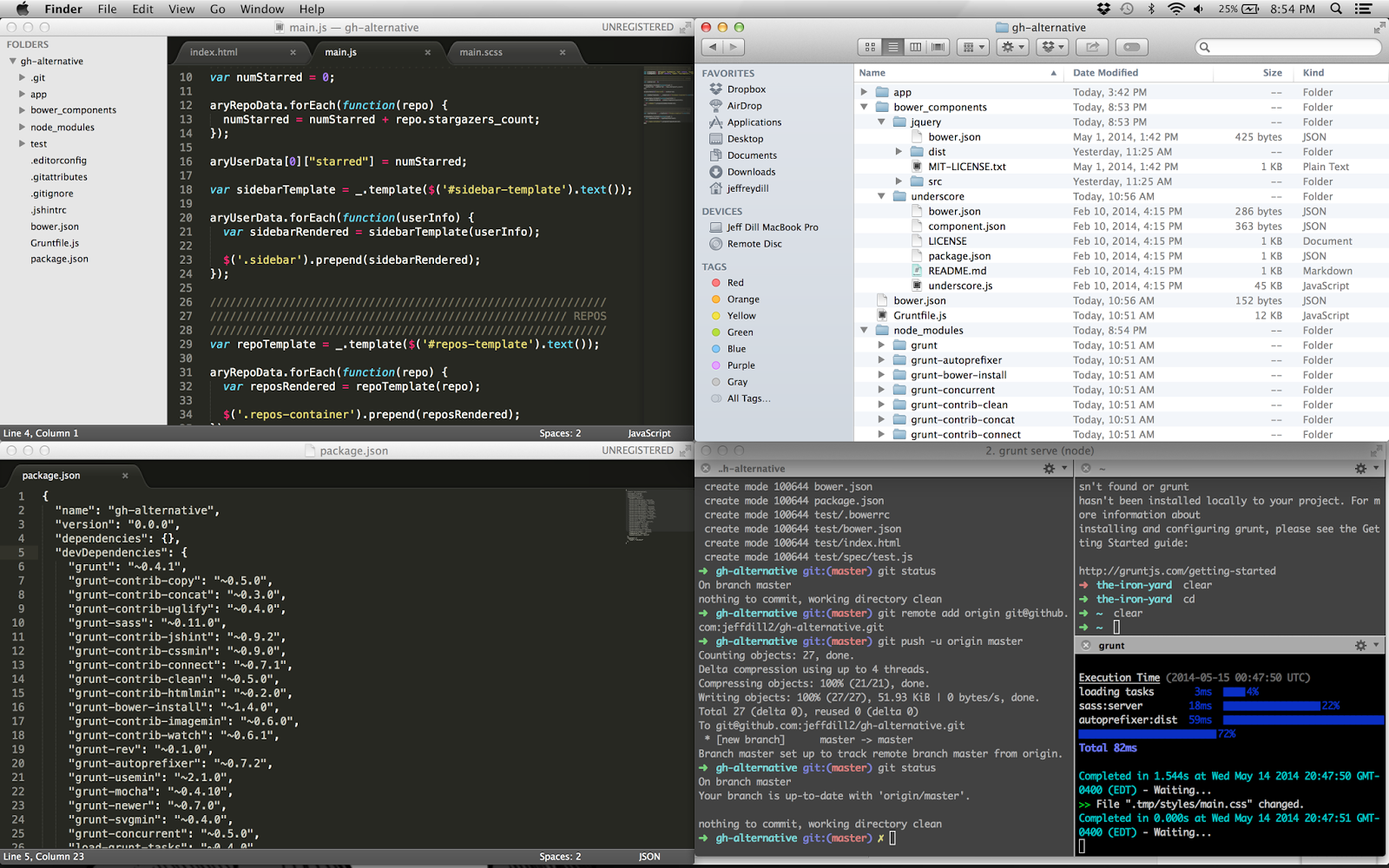Go forward in the Finder window
Viewport: 1389px width, 868px height.
pyautogui.click(x=734, y=47)
